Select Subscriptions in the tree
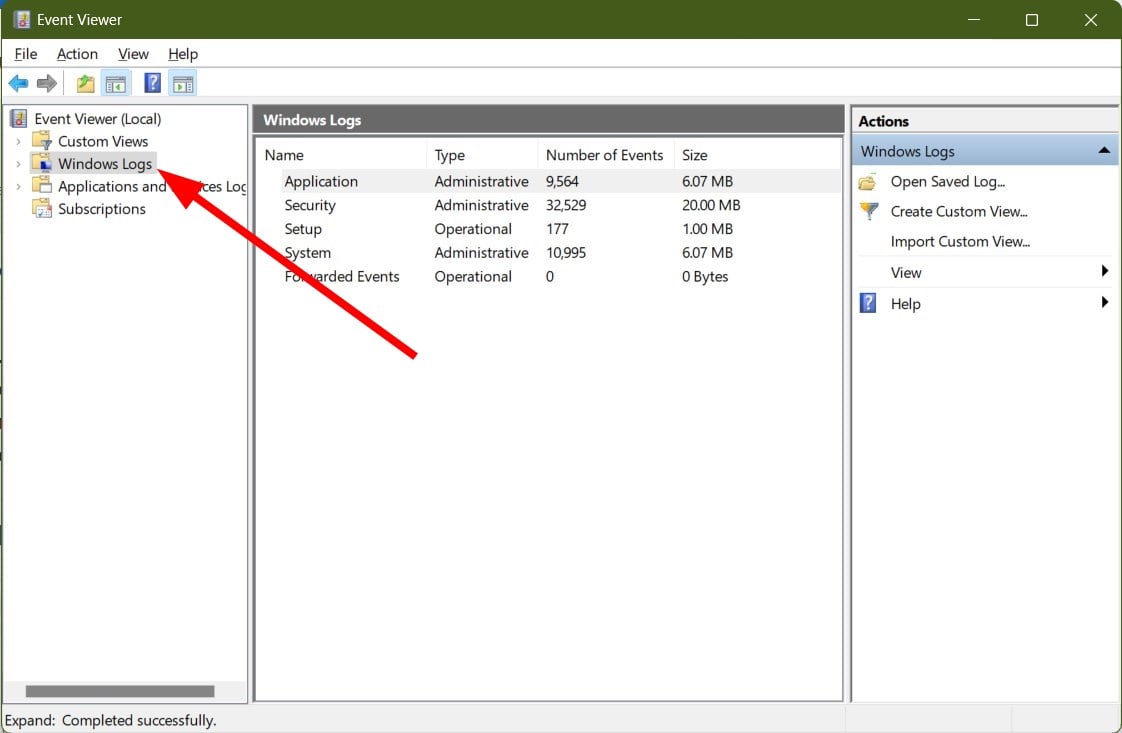This screenshot has height=733, width=1122. click(x=102, y=209)
